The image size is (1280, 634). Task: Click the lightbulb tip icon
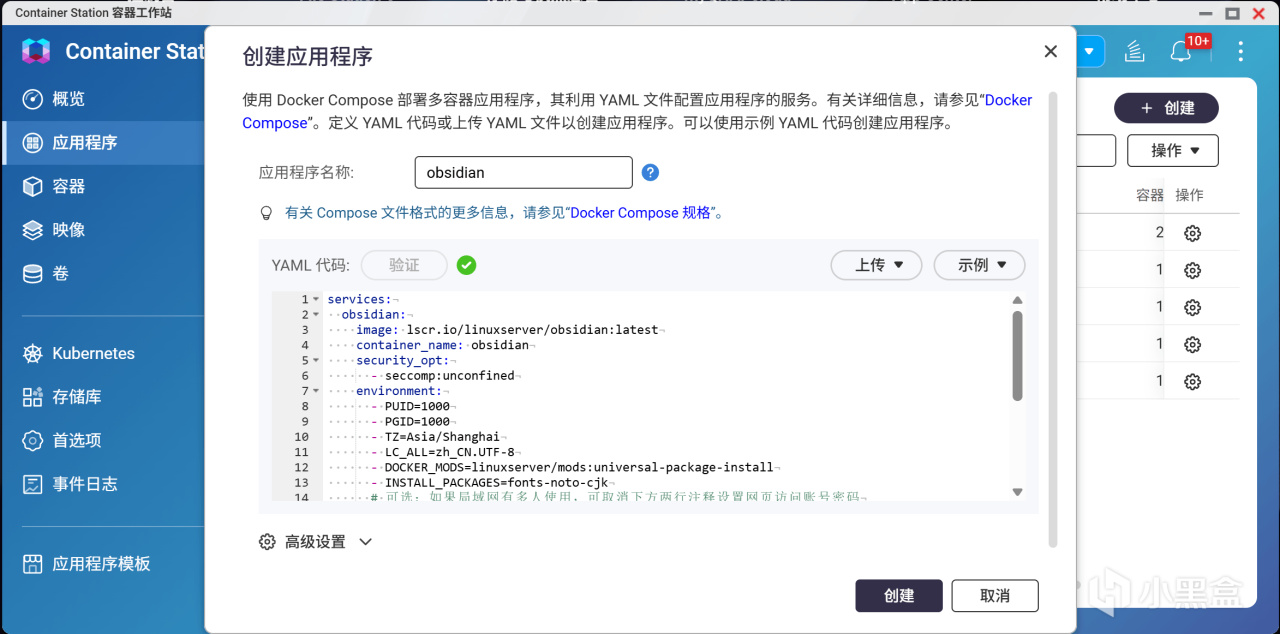[266, 213]
